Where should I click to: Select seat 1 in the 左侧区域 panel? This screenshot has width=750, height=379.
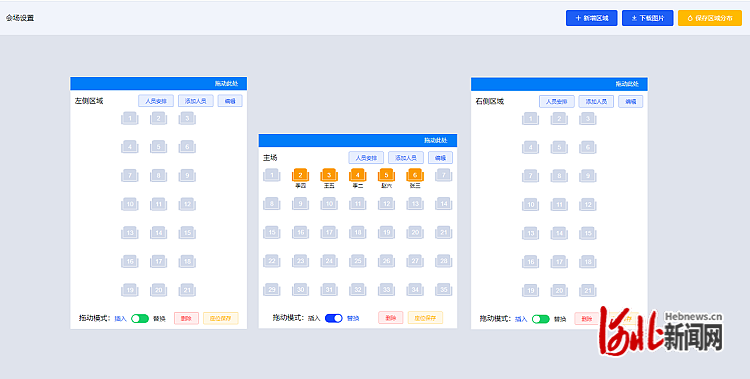pyautogui.click(x=130, y=118)
